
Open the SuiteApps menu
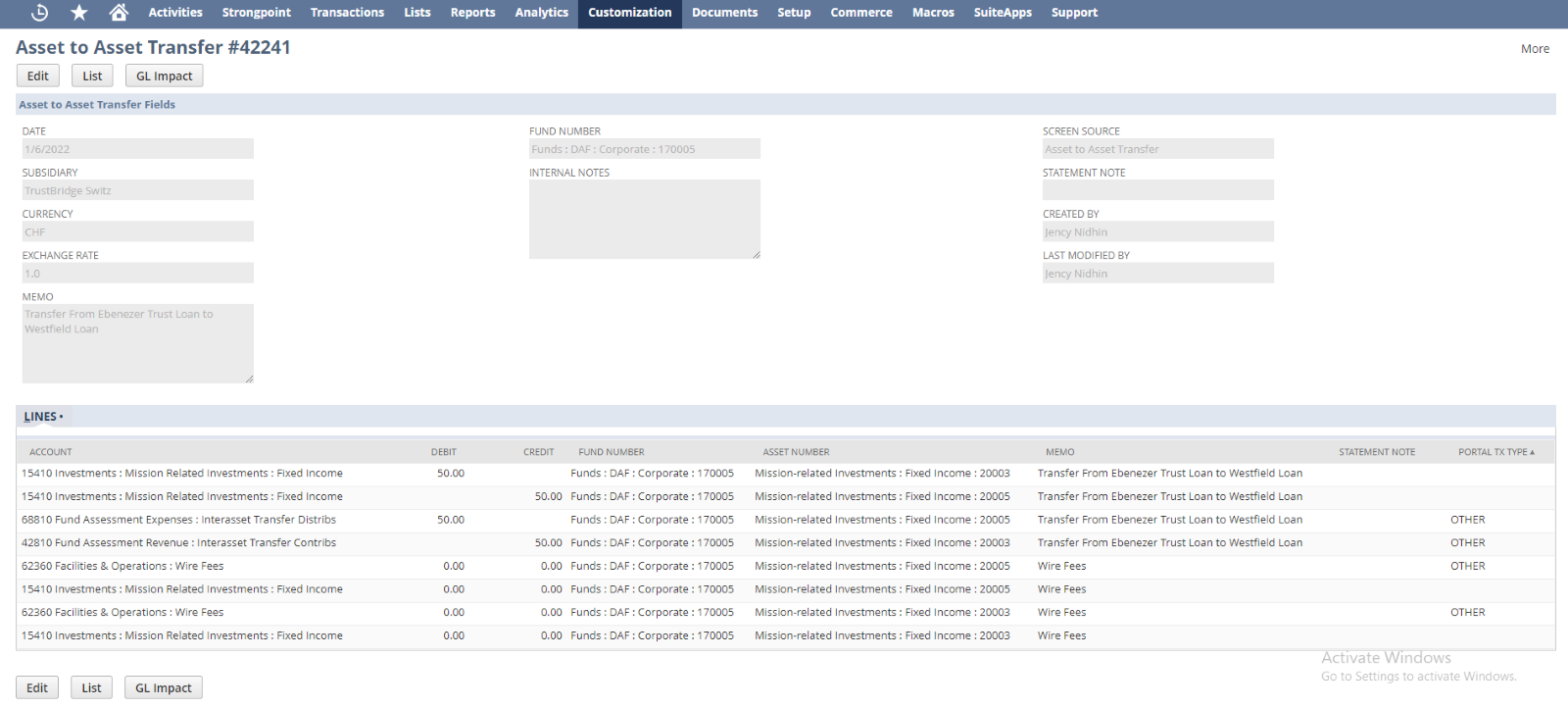point(1002,13)
